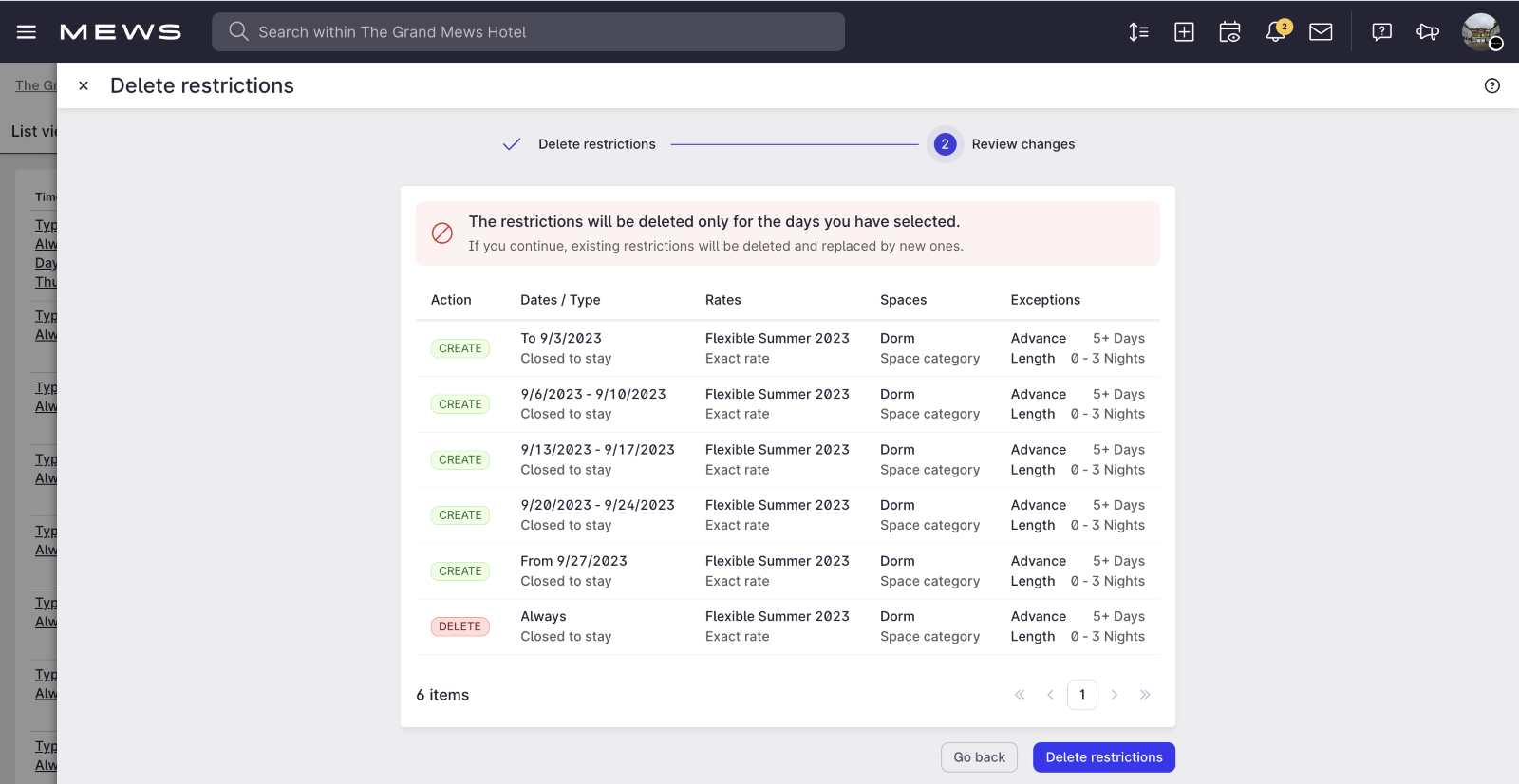Open the calendar overview icon
This screenshot has height=784, width=1519.
(x=1229, y=32)
